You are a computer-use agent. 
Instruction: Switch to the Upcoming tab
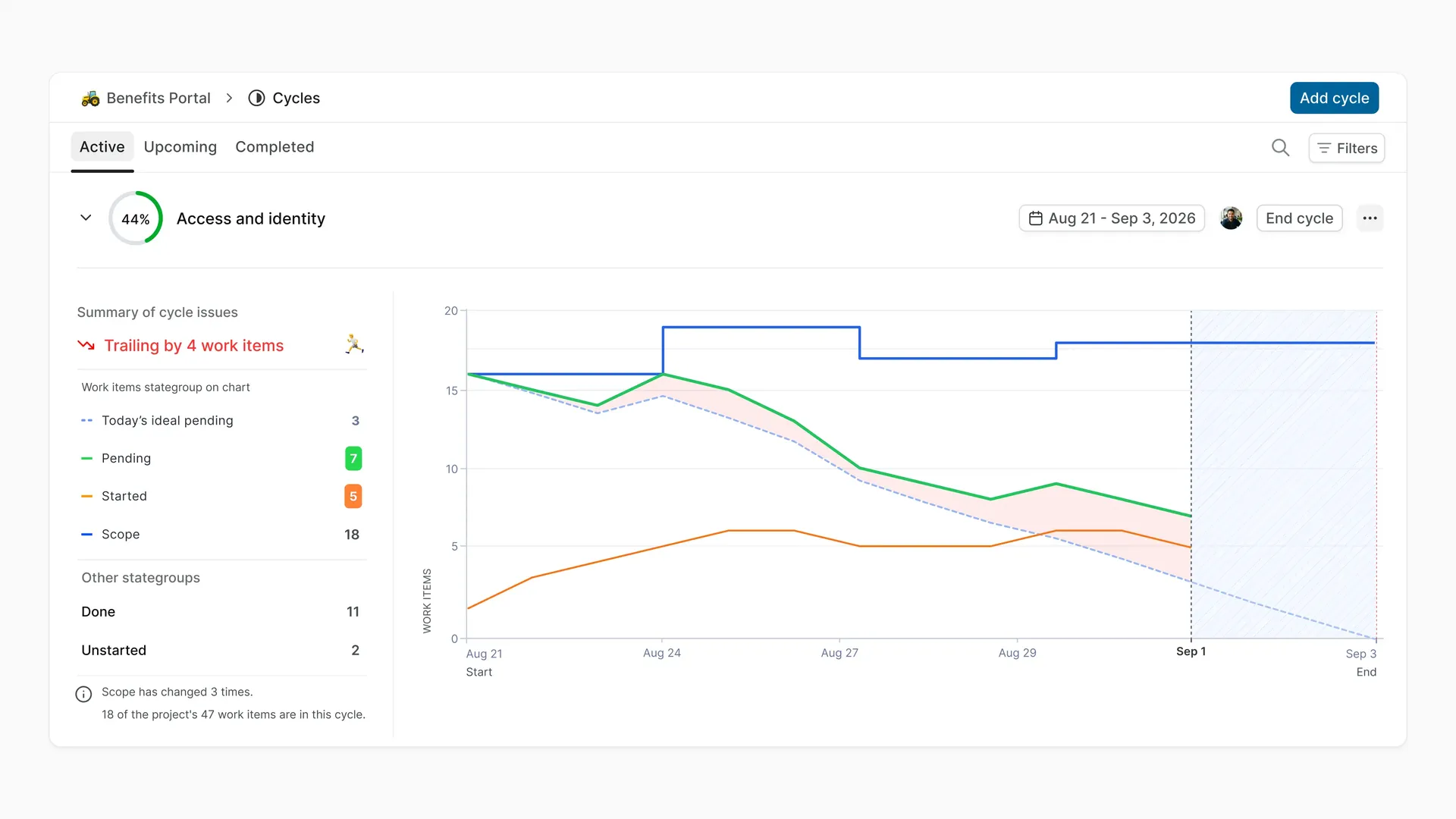click(x=180, y=147)
